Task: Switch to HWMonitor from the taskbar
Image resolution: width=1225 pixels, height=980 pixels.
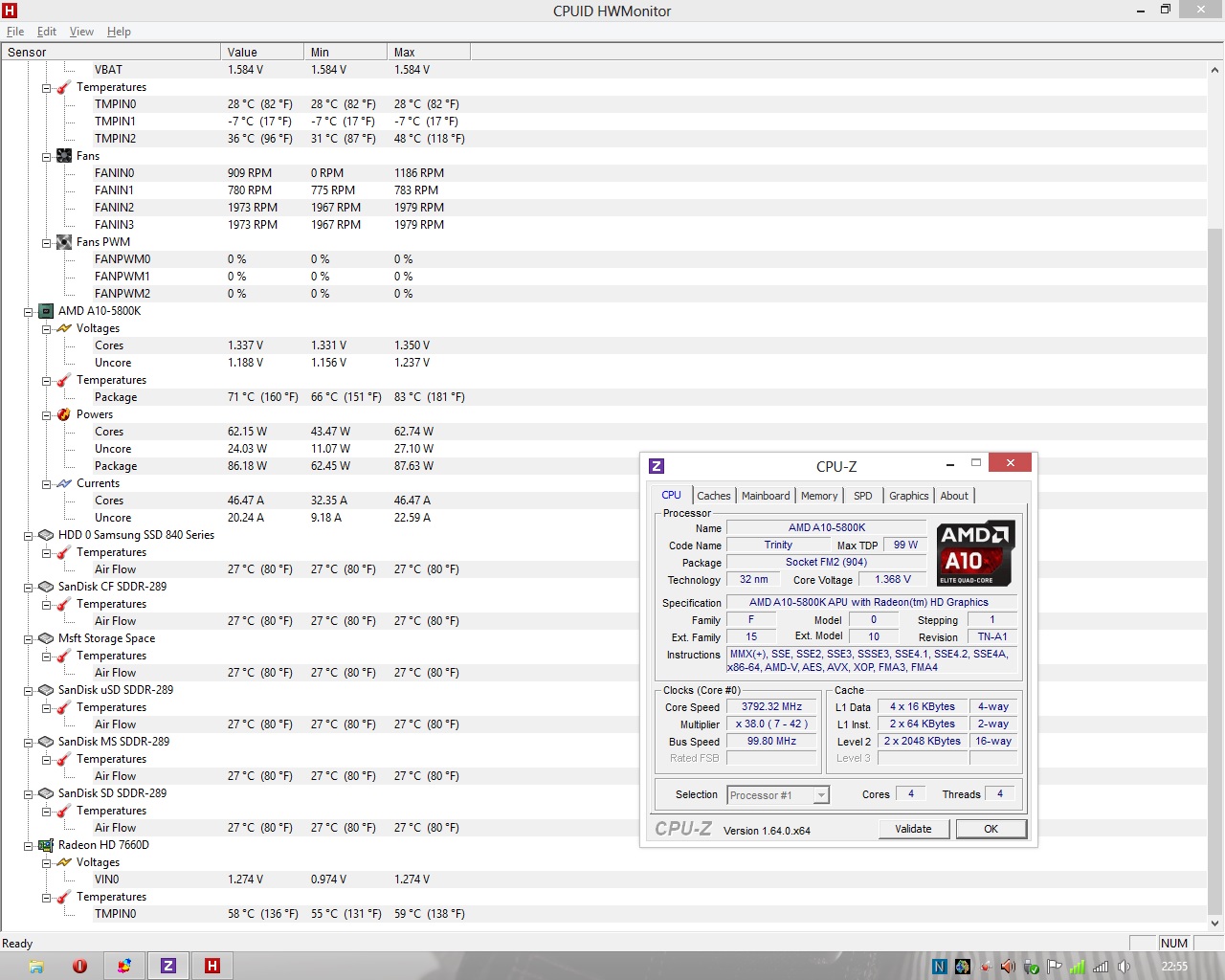Action: 212,966
